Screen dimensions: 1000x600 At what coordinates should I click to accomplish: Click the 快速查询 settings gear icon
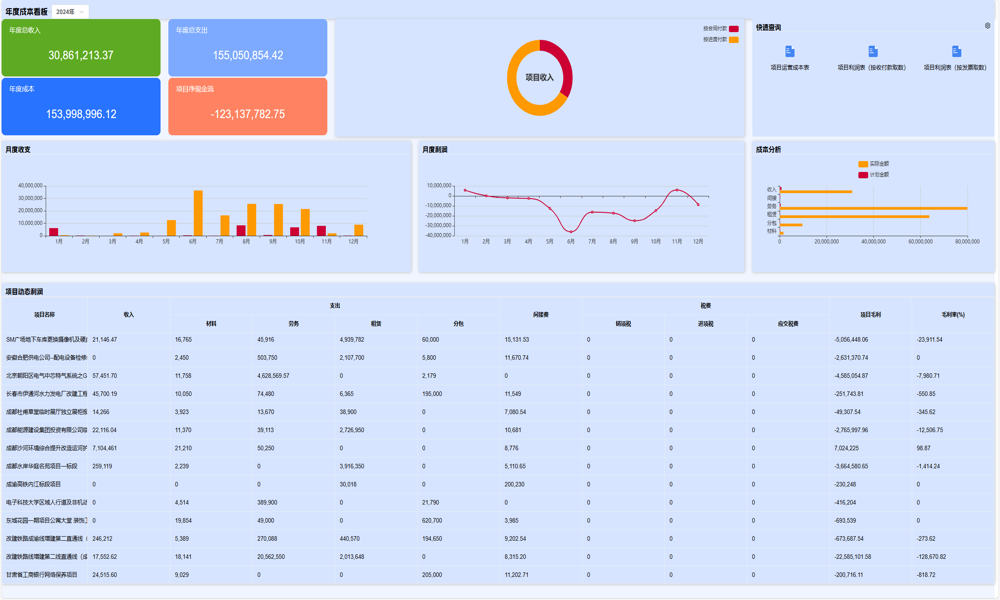(987, 26)
